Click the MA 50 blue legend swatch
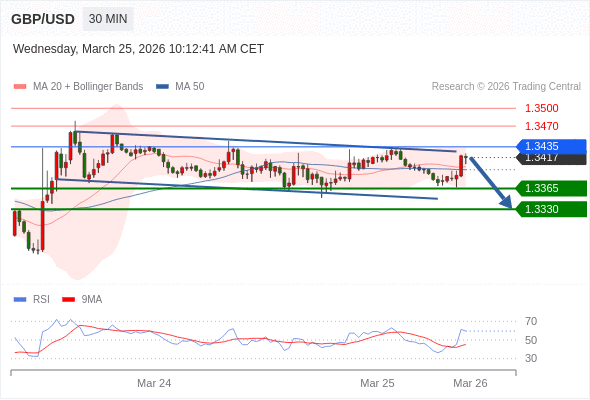Viewport: 590px width, 400px height. 162,87
